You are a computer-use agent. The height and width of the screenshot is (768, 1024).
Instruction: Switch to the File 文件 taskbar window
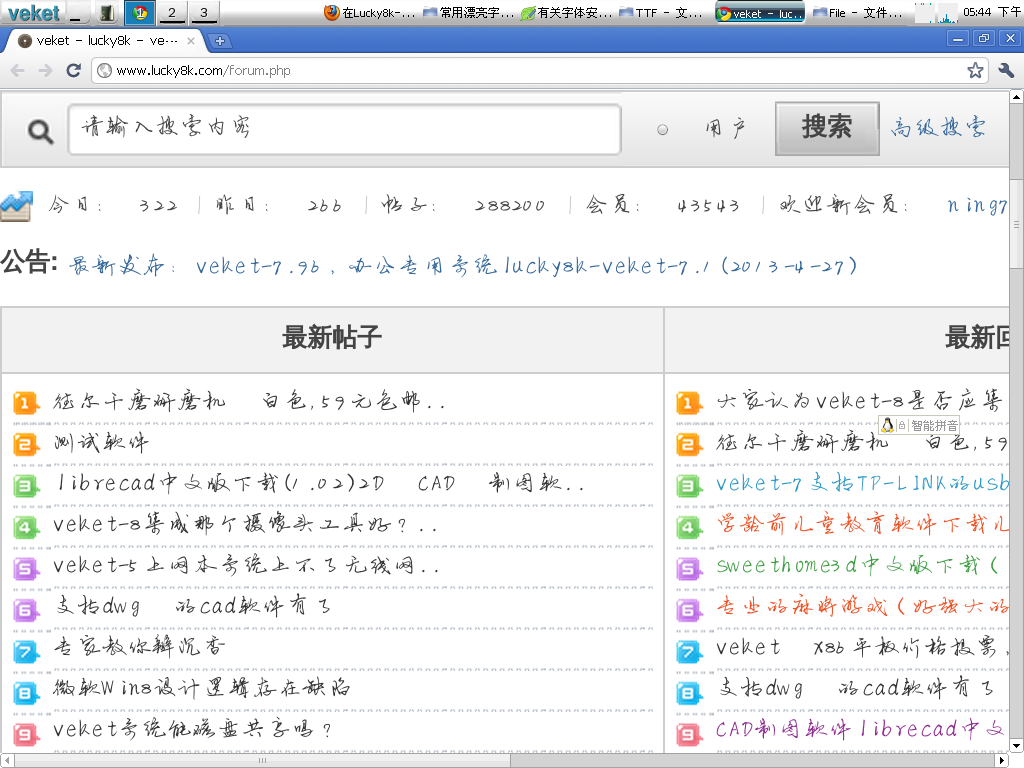coord(857,12)
